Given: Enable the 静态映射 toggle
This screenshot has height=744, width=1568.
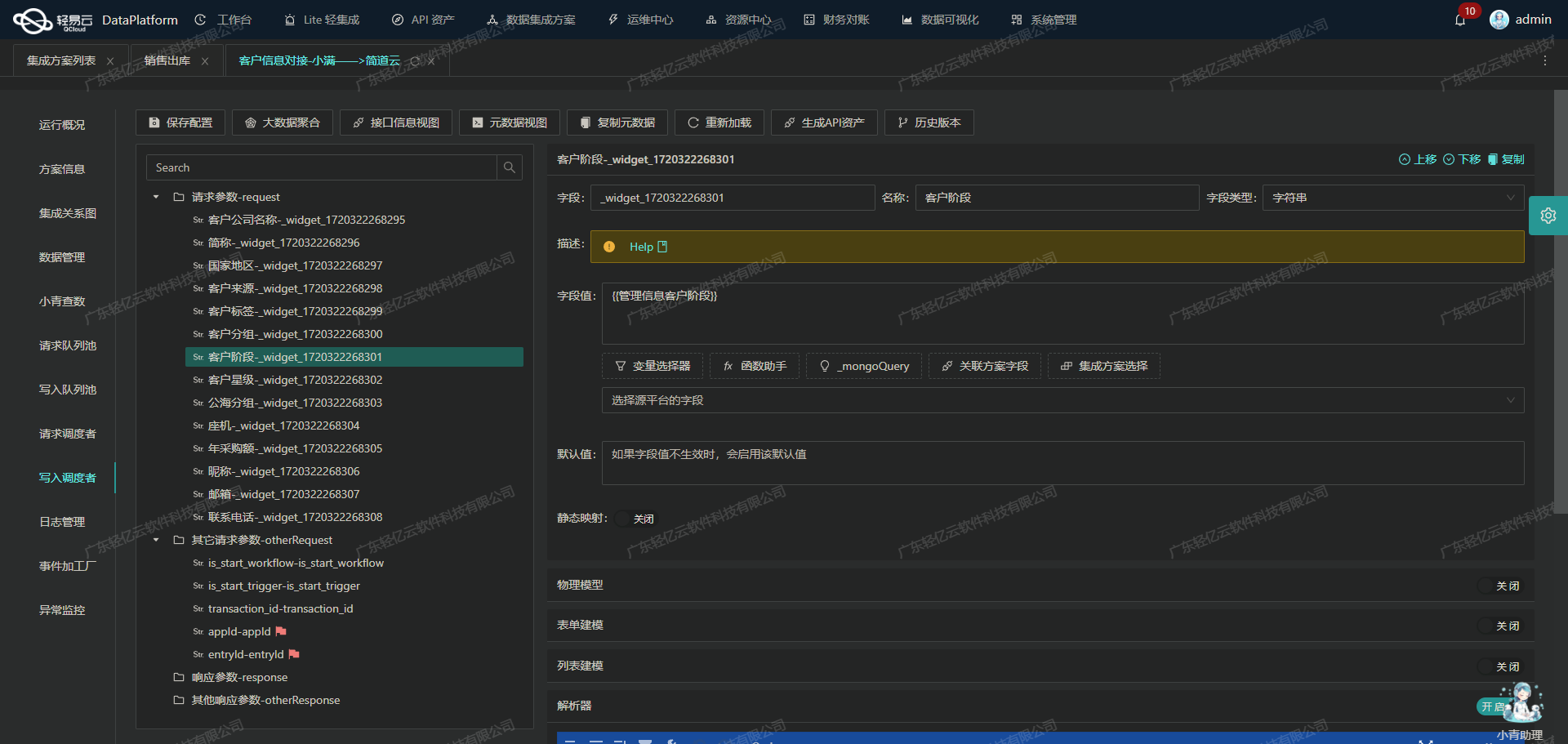Looking at the screenshot, I should pos(635,519).
